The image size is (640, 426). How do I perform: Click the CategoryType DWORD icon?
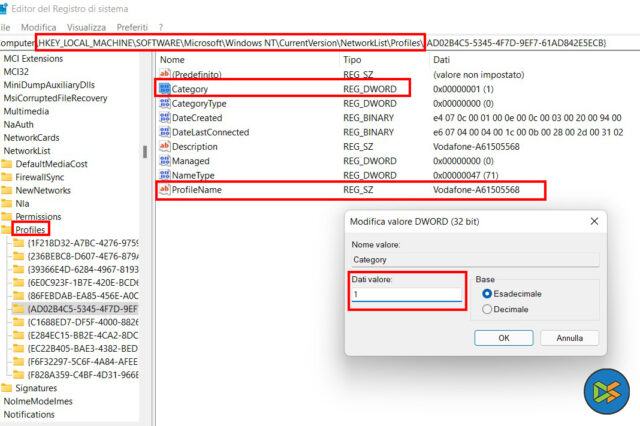(164, 103)
